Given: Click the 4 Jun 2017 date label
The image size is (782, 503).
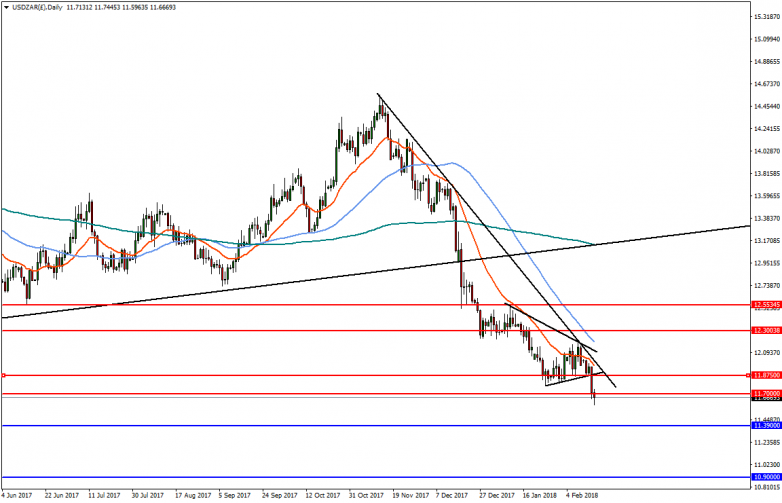Looking at the screenshot, I should pyautogui.click(x=16, y=496).
